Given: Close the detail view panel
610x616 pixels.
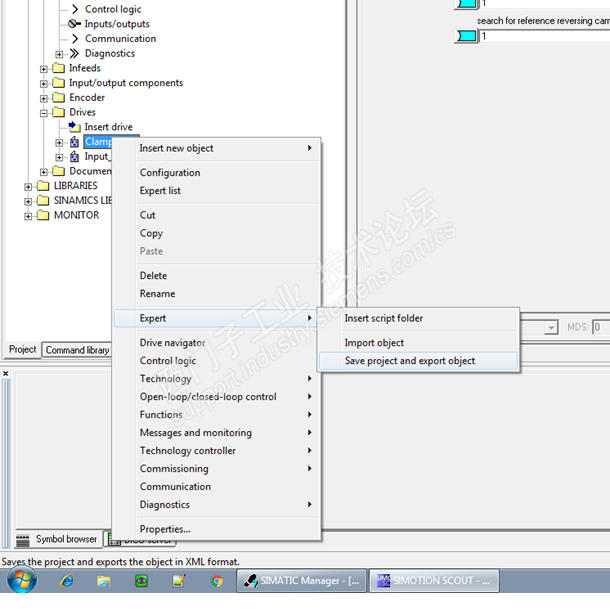Looking at the screenshot, I should [5, 373].
